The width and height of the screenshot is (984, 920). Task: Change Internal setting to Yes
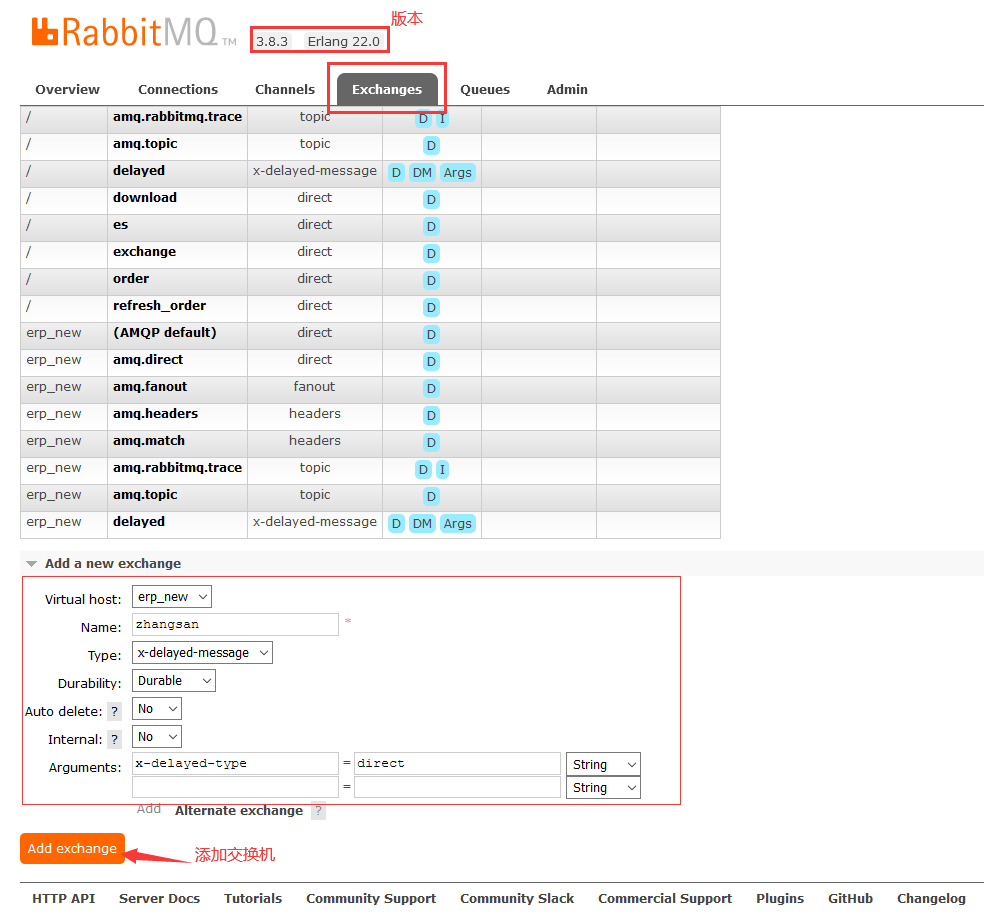click(x=156, y=736)
